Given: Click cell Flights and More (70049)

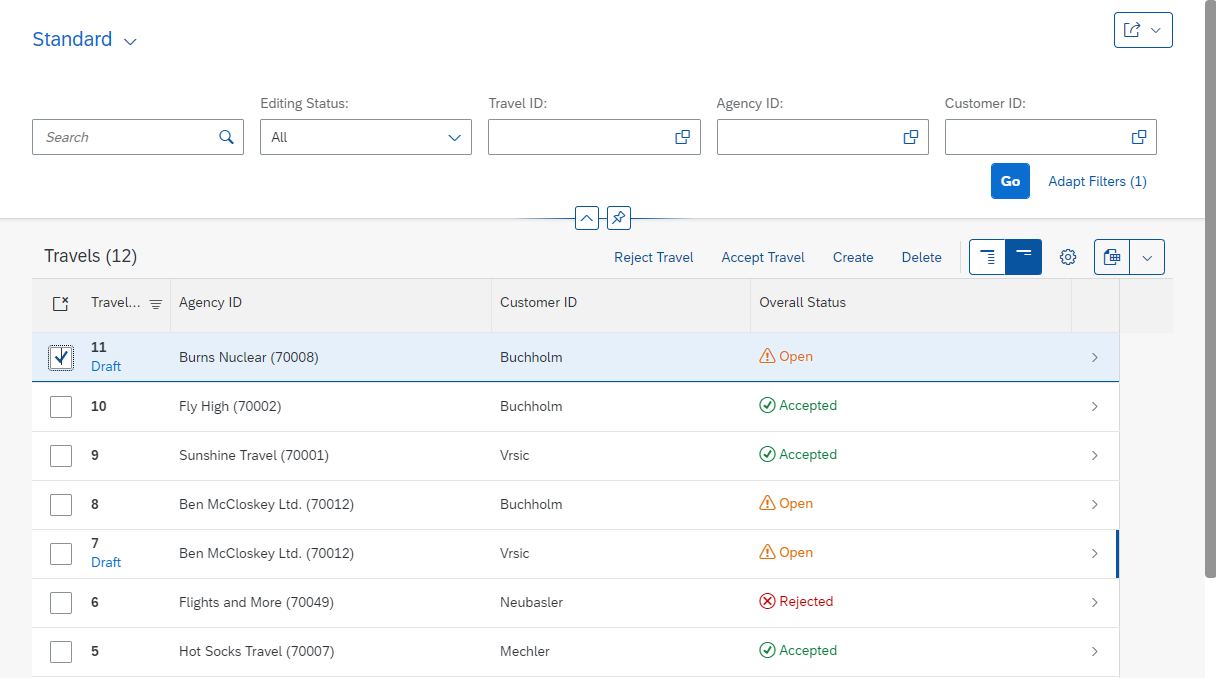Looking at the screenshot, I should tap(256, 602).
